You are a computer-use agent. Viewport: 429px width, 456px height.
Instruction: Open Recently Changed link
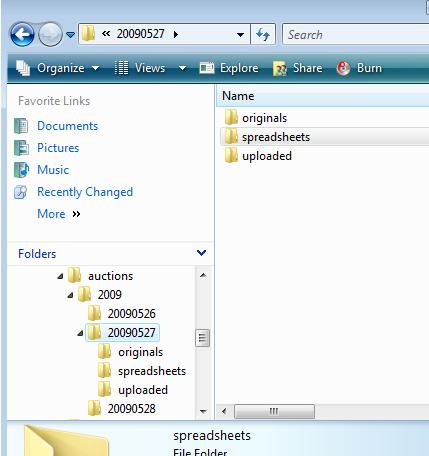[x=85, y=192]
